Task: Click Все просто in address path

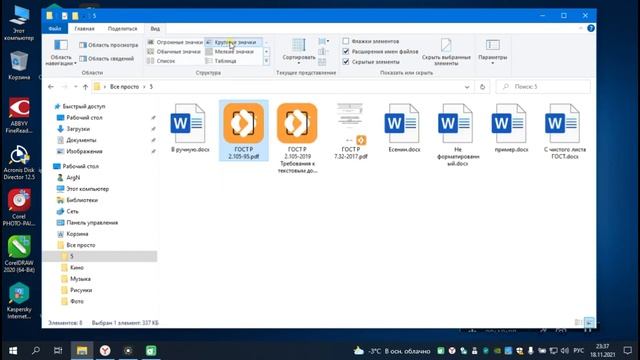Action: pos(124,87)
